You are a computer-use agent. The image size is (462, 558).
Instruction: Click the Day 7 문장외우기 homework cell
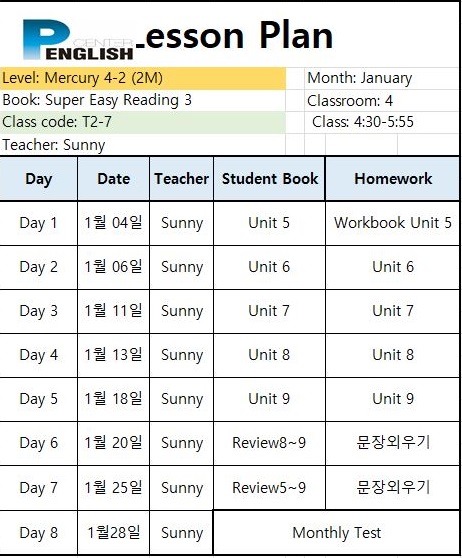pyautogui.click(x=393, y=488)
